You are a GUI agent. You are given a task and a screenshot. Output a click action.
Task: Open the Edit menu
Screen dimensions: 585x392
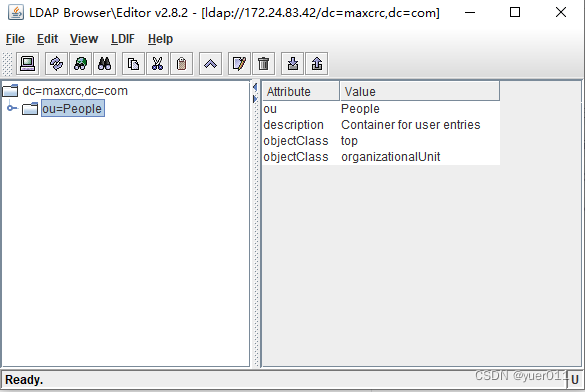47,39
